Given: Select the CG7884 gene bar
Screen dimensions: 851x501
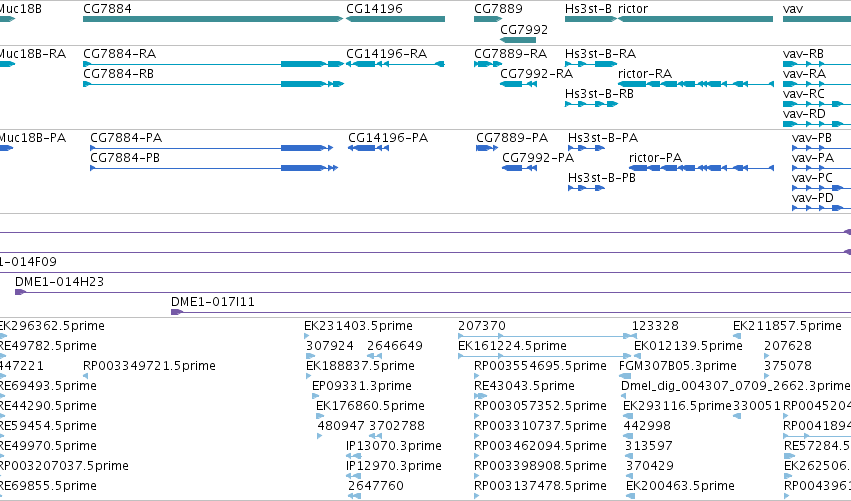Looking at the screenshot, I should [x=213, y=19].
